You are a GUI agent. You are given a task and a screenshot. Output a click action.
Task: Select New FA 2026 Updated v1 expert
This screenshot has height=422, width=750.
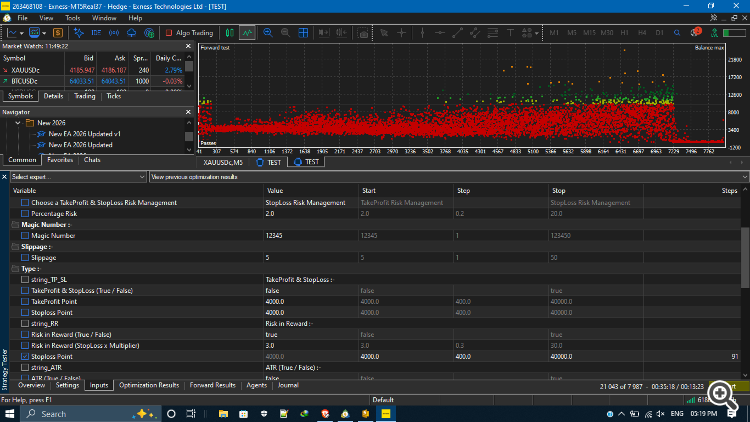pos(84,134)
